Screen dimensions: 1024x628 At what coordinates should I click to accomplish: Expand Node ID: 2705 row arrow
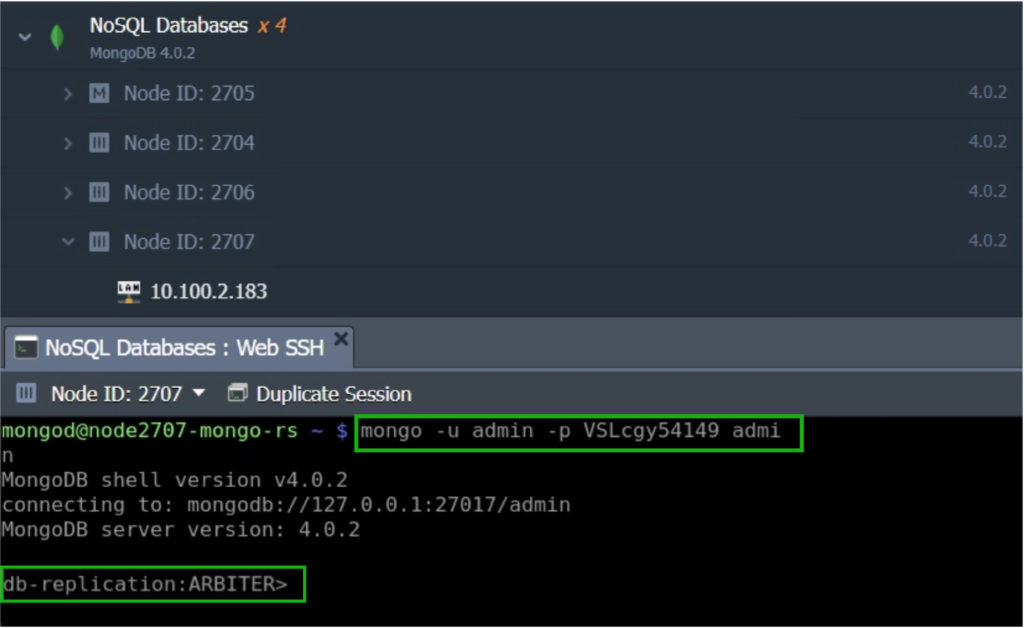point(67,94)
